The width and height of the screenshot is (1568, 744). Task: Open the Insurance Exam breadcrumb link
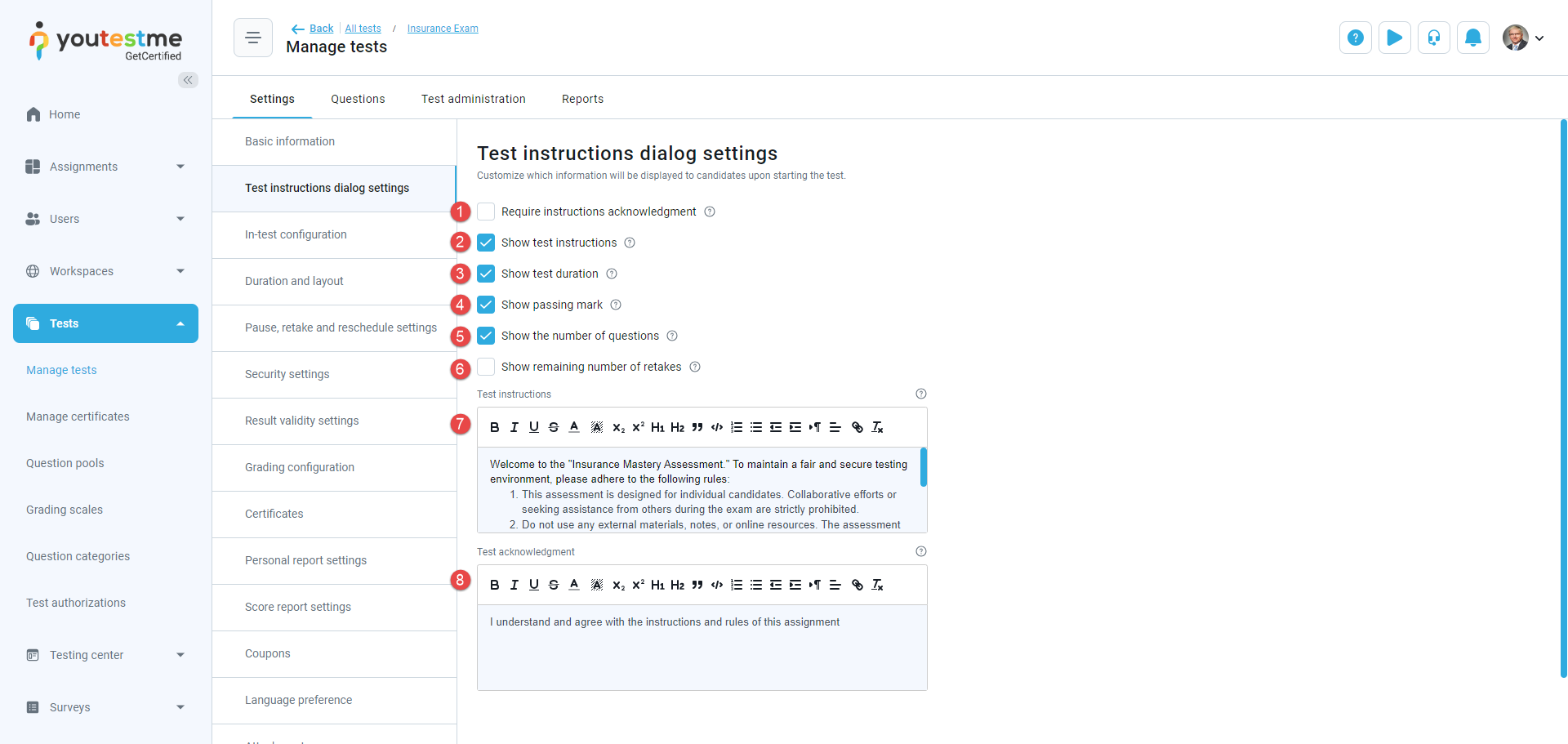pos(443,29)
